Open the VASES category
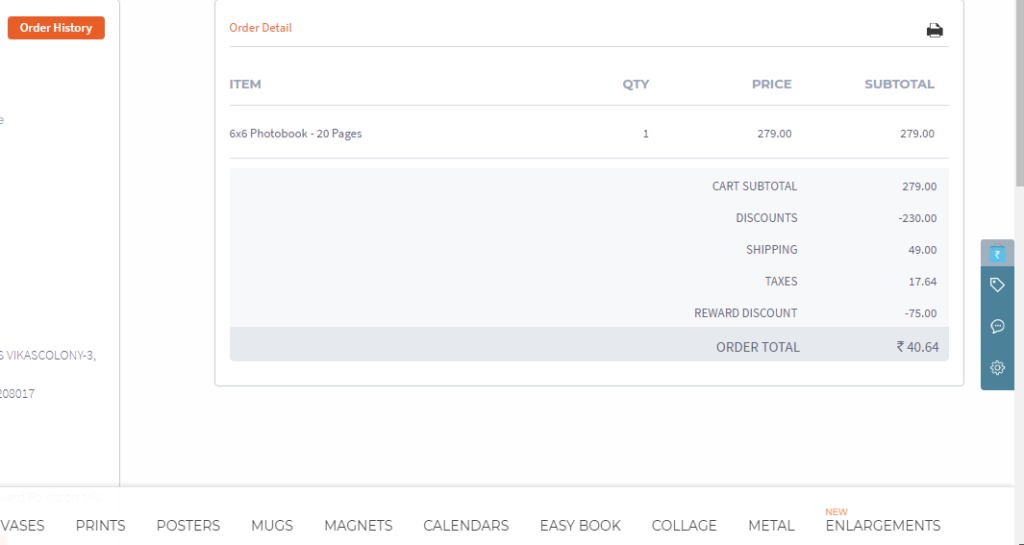Viewport: 1024px width, 545px height. 22,525
